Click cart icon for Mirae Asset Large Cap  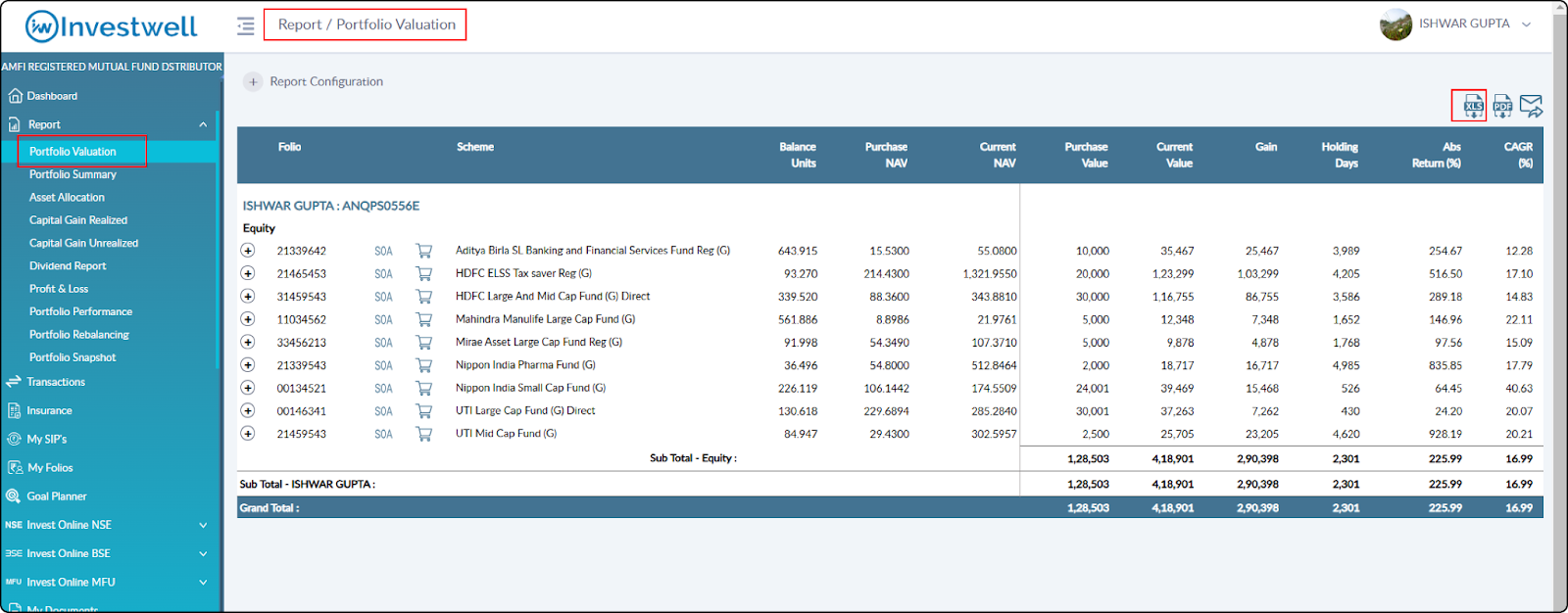click(423, 343)
